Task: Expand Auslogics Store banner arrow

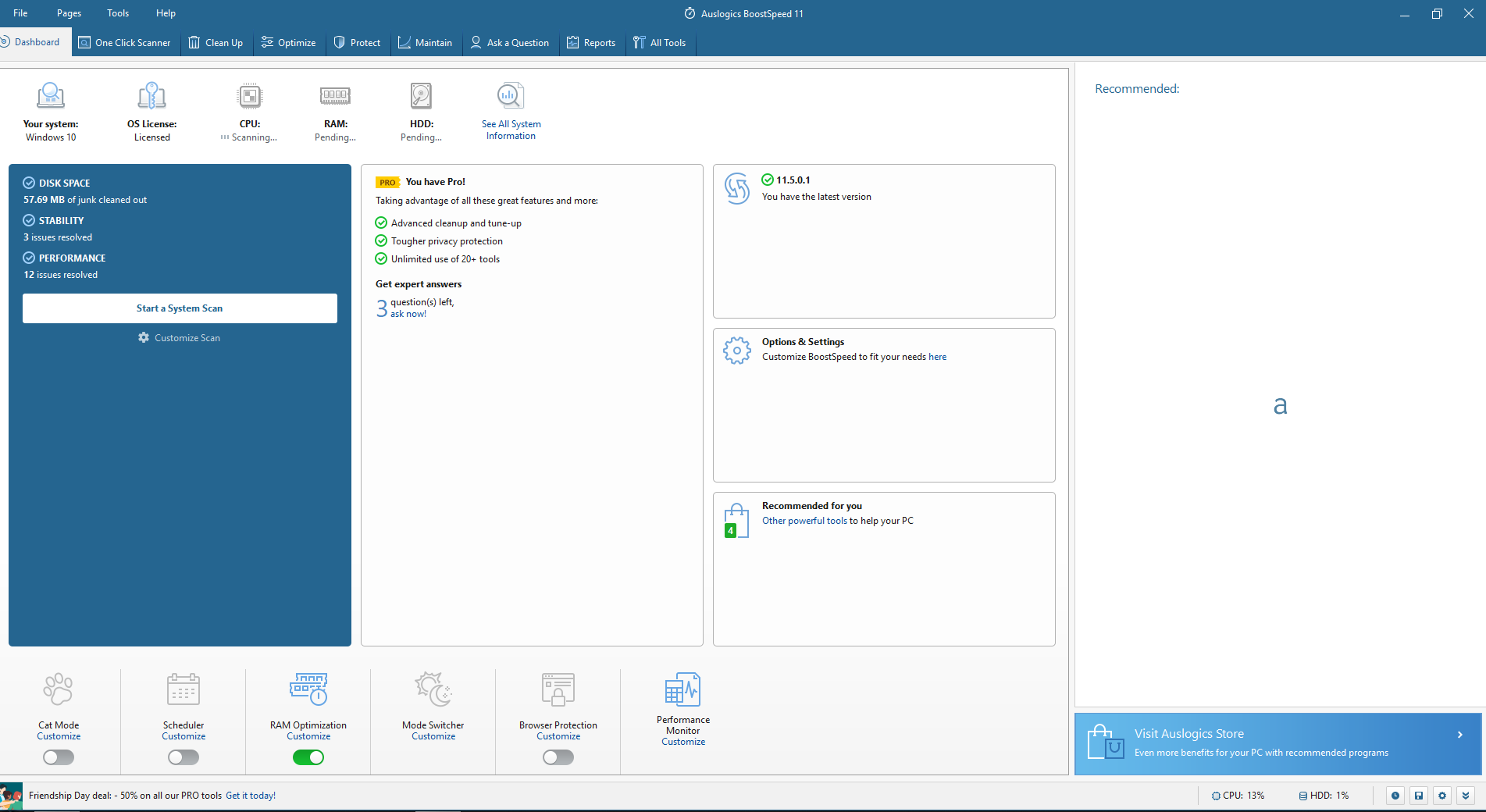Action: pos(1459,735)
